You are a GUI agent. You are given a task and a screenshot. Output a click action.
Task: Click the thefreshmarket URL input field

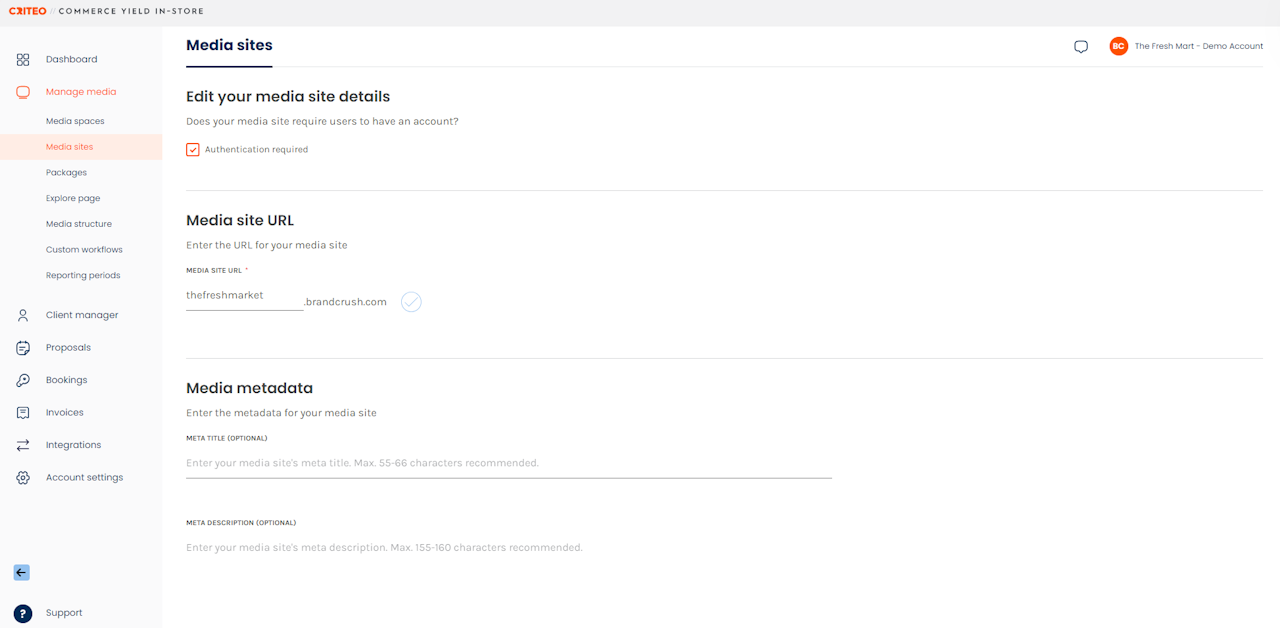245,296
